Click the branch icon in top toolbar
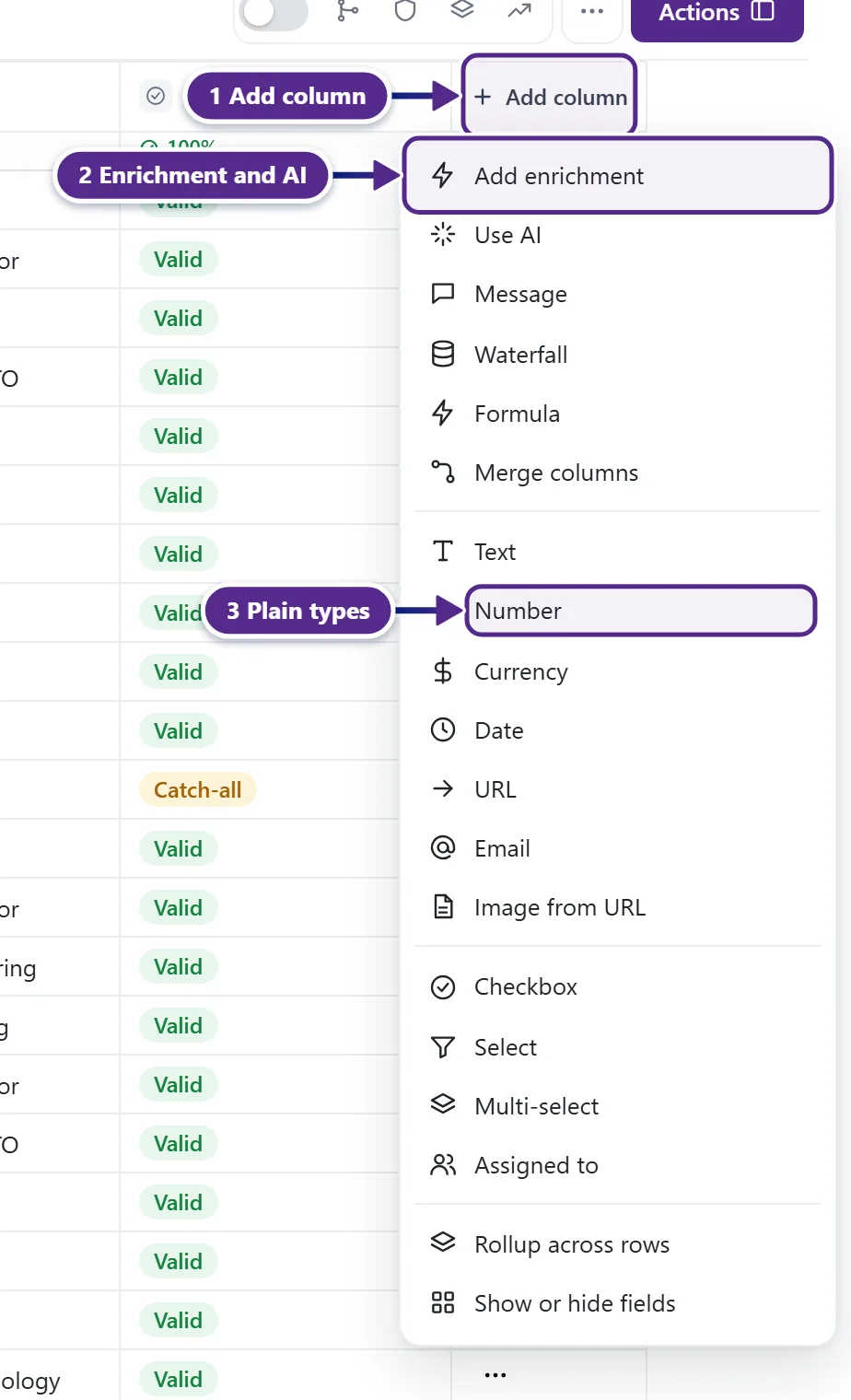Screen dimensions: 851x1400 (347, 11)
